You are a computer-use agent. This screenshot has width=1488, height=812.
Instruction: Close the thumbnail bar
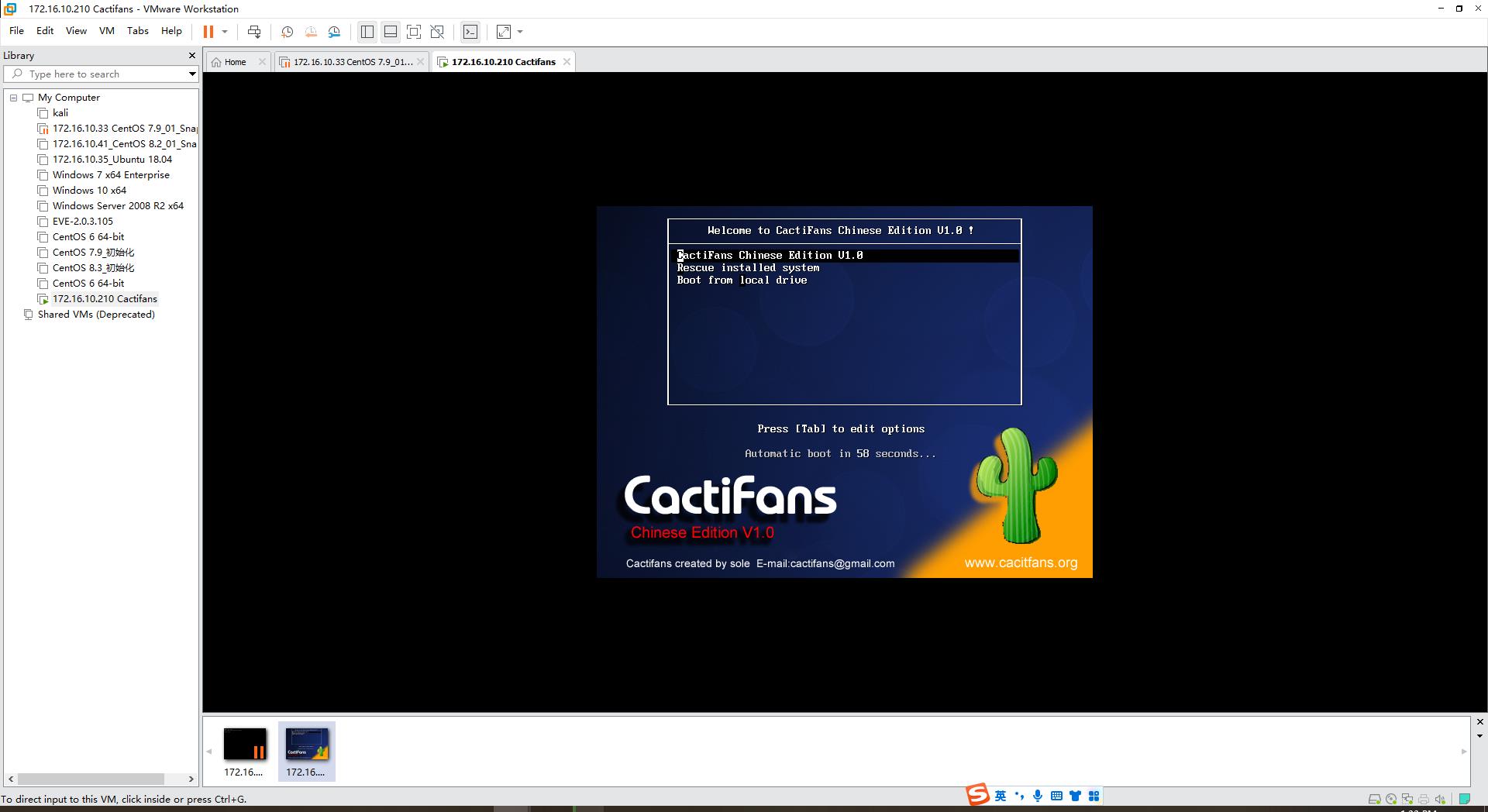pos(1479,722)
